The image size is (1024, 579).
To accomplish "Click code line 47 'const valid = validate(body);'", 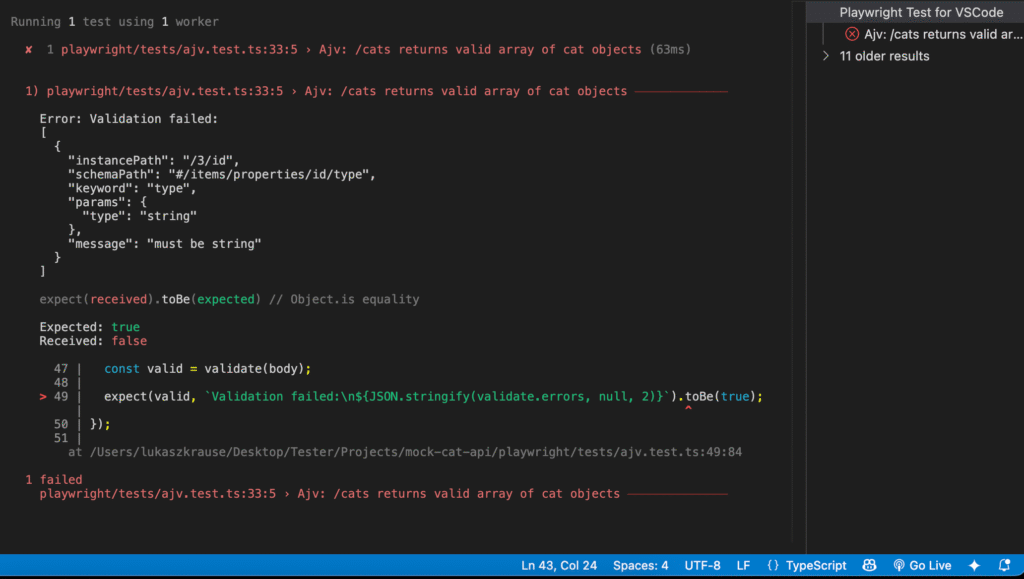I will 208,369.
